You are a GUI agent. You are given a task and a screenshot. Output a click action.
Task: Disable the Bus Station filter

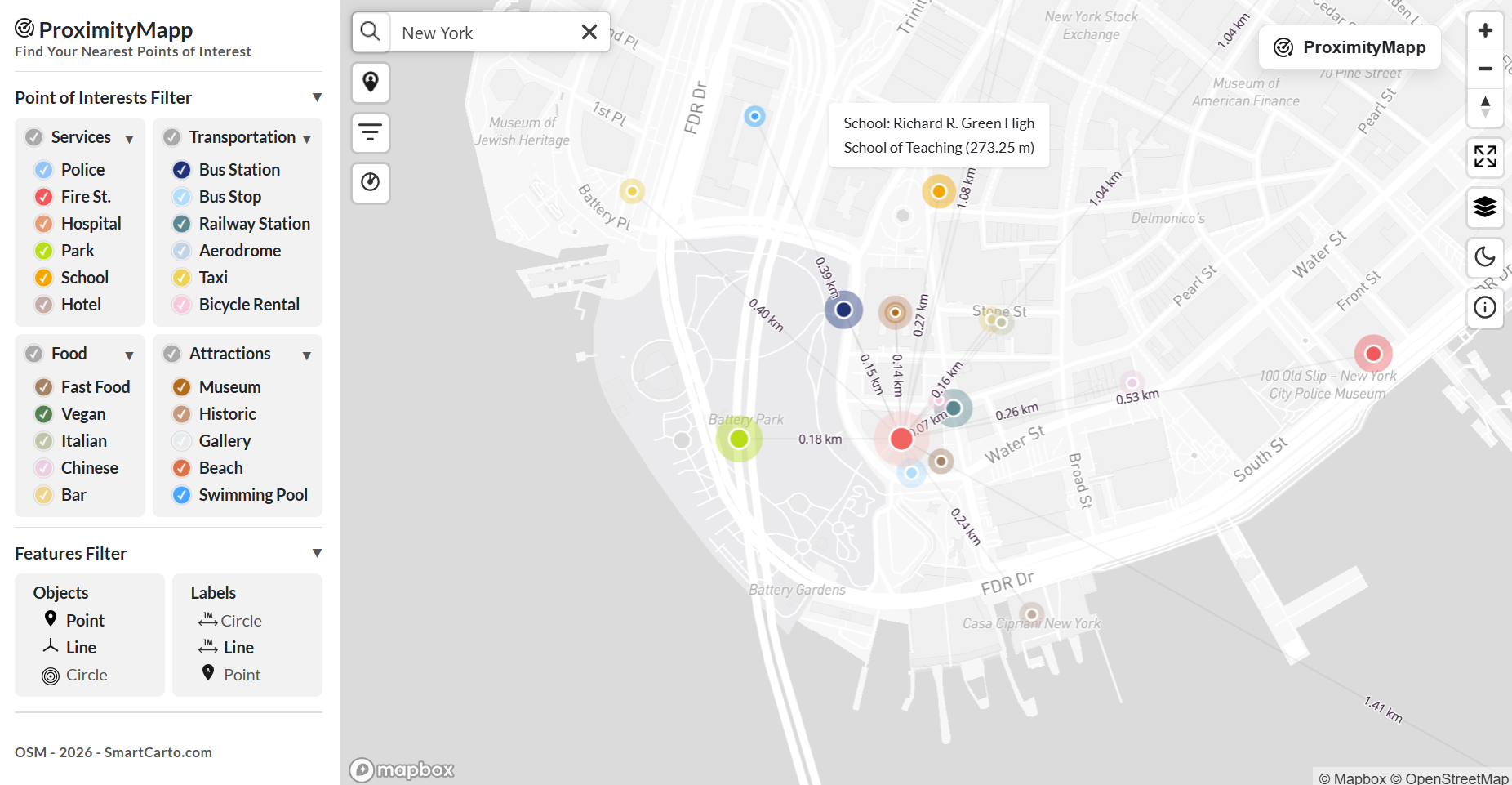(x=181, y=169)
